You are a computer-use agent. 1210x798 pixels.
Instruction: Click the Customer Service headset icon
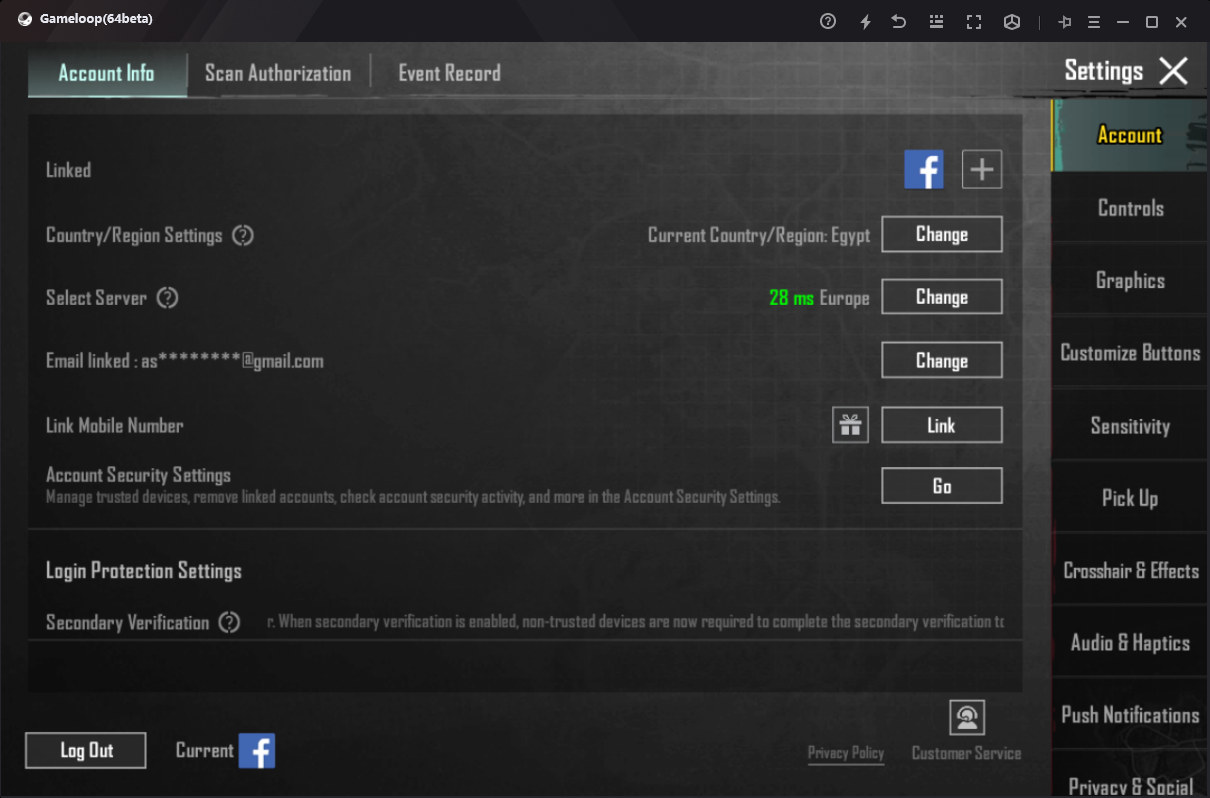click(966, 717)
